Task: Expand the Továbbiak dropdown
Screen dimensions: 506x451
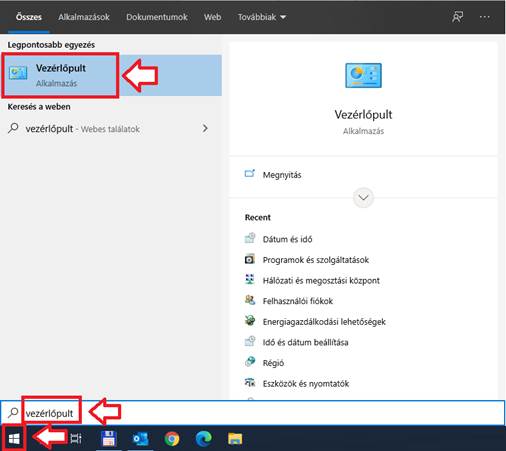Action: click(262, 17)
